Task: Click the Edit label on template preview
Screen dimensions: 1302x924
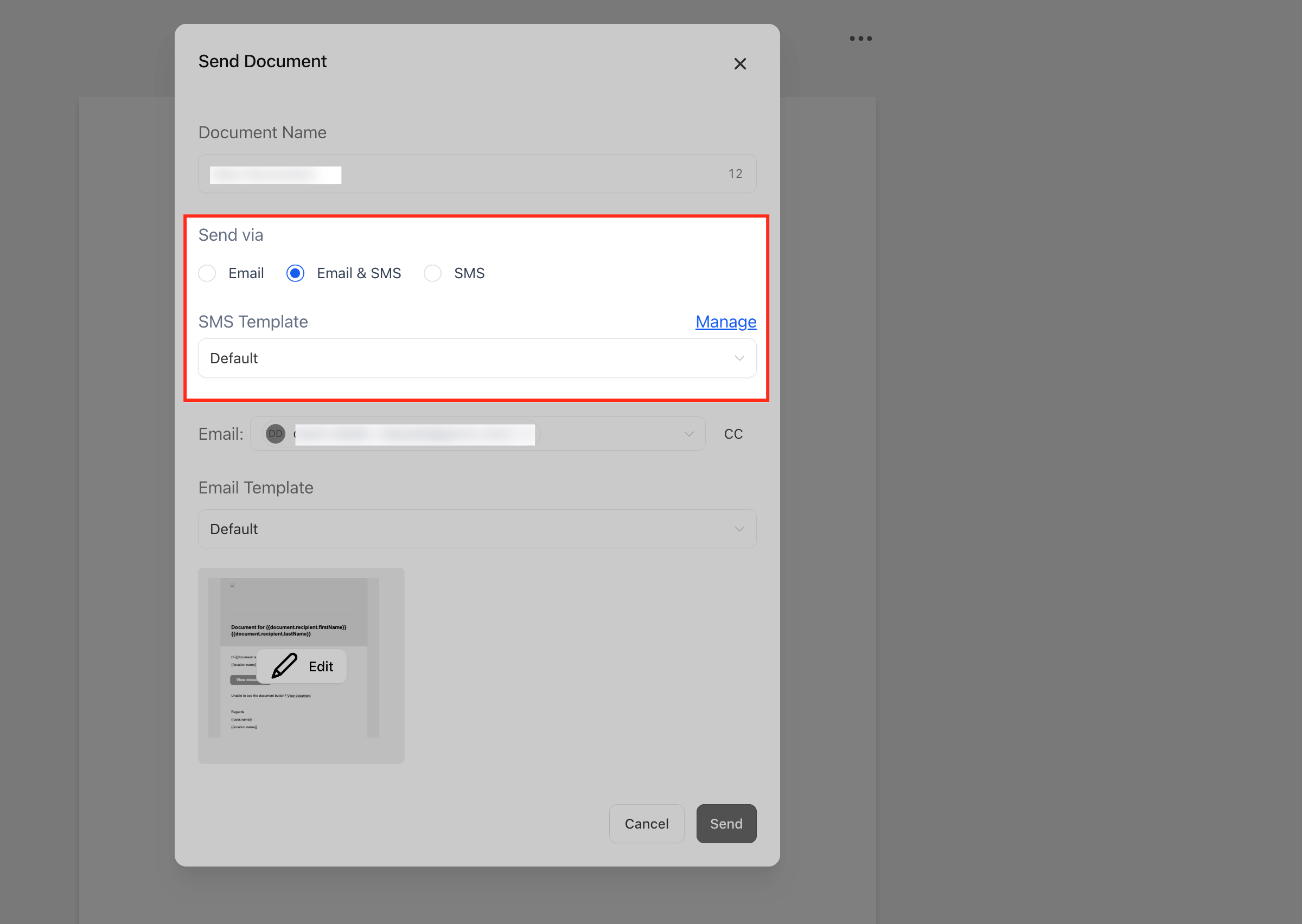Action: point(321,666)
